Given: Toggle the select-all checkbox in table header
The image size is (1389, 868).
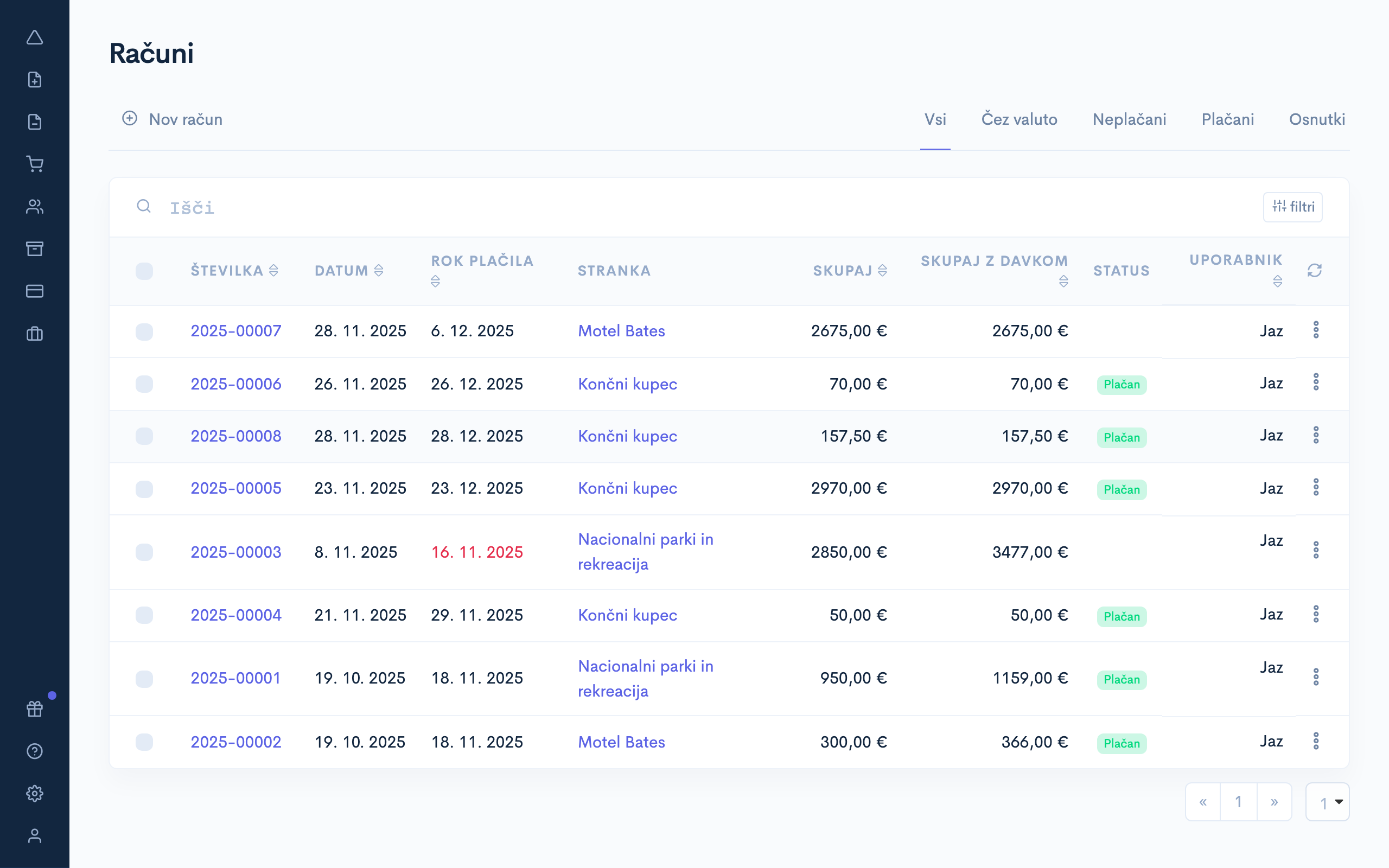Looking at the screenshot, I should tap(144, 270).
